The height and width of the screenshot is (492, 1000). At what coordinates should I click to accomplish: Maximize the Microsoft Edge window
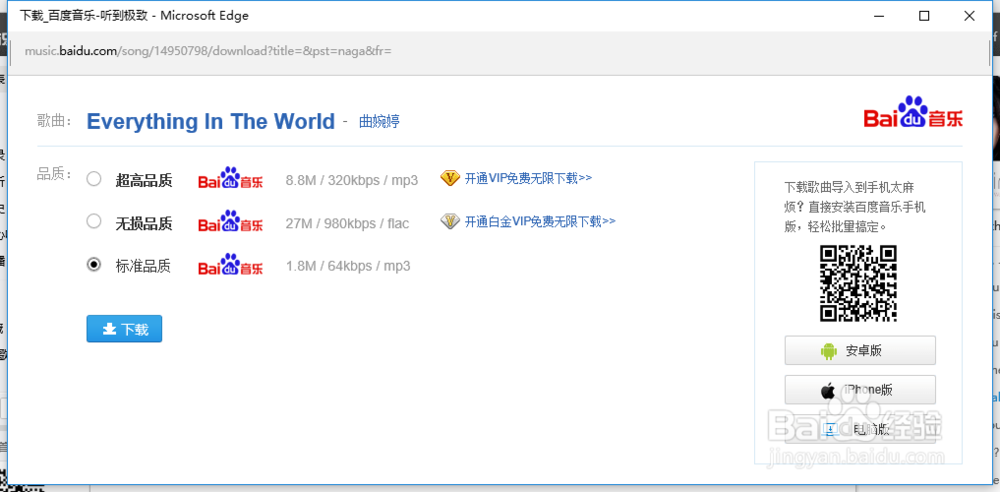click(923, 16)
